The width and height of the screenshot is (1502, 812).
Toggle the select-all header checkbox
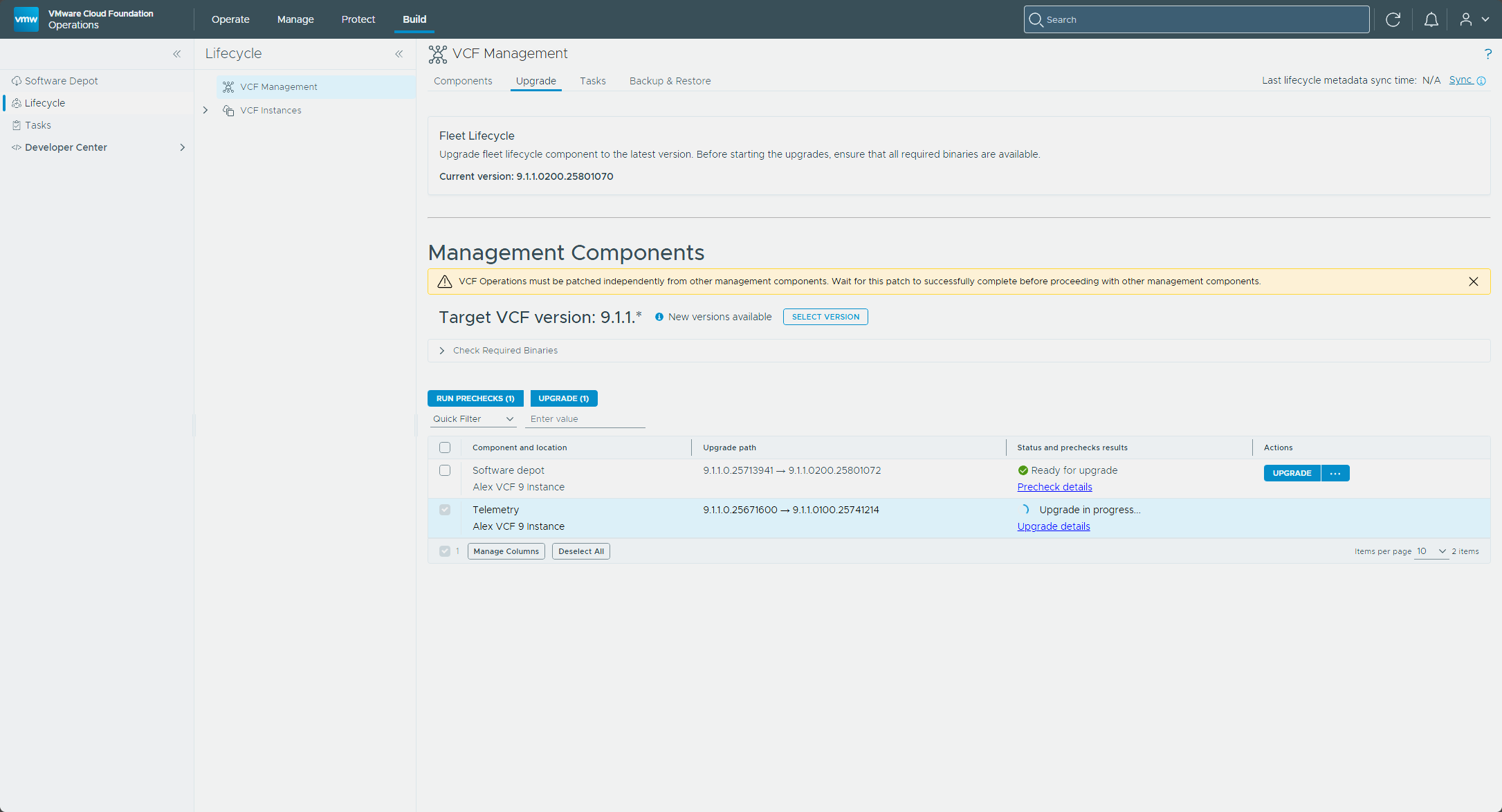(x=445, y=447)
